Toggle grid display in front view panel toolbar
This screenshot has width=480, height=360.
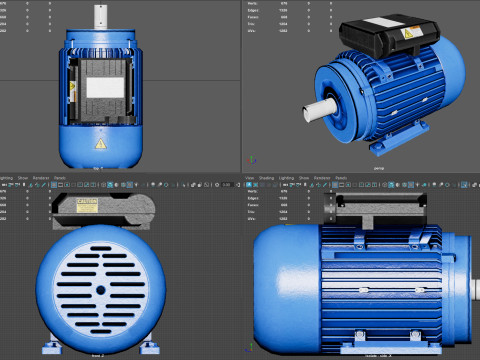coord(54,184)
